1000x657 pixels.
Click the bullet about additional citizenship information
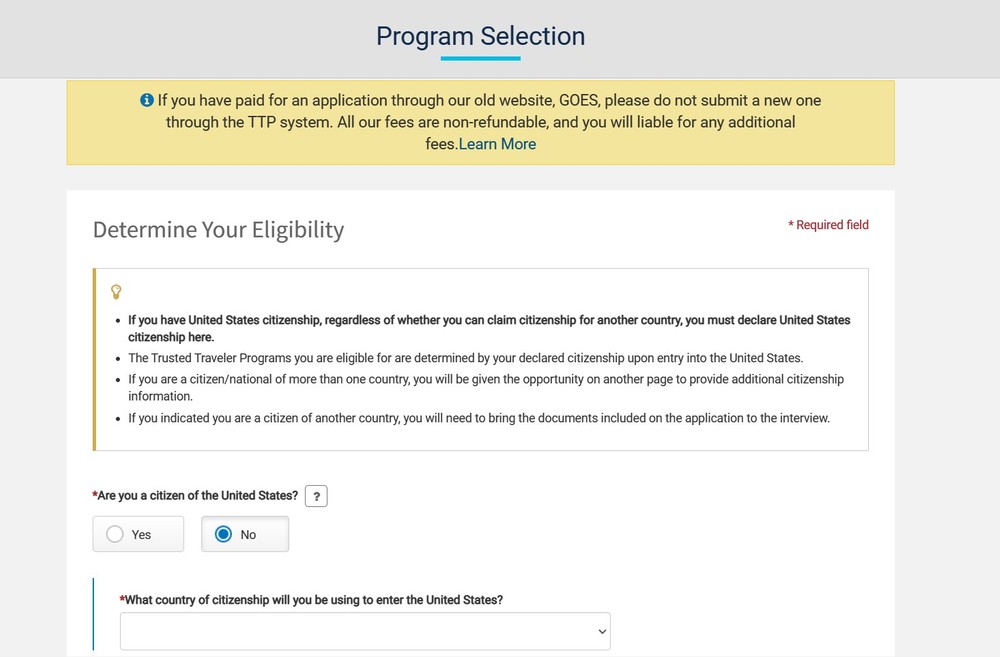(x=485, y=387)
